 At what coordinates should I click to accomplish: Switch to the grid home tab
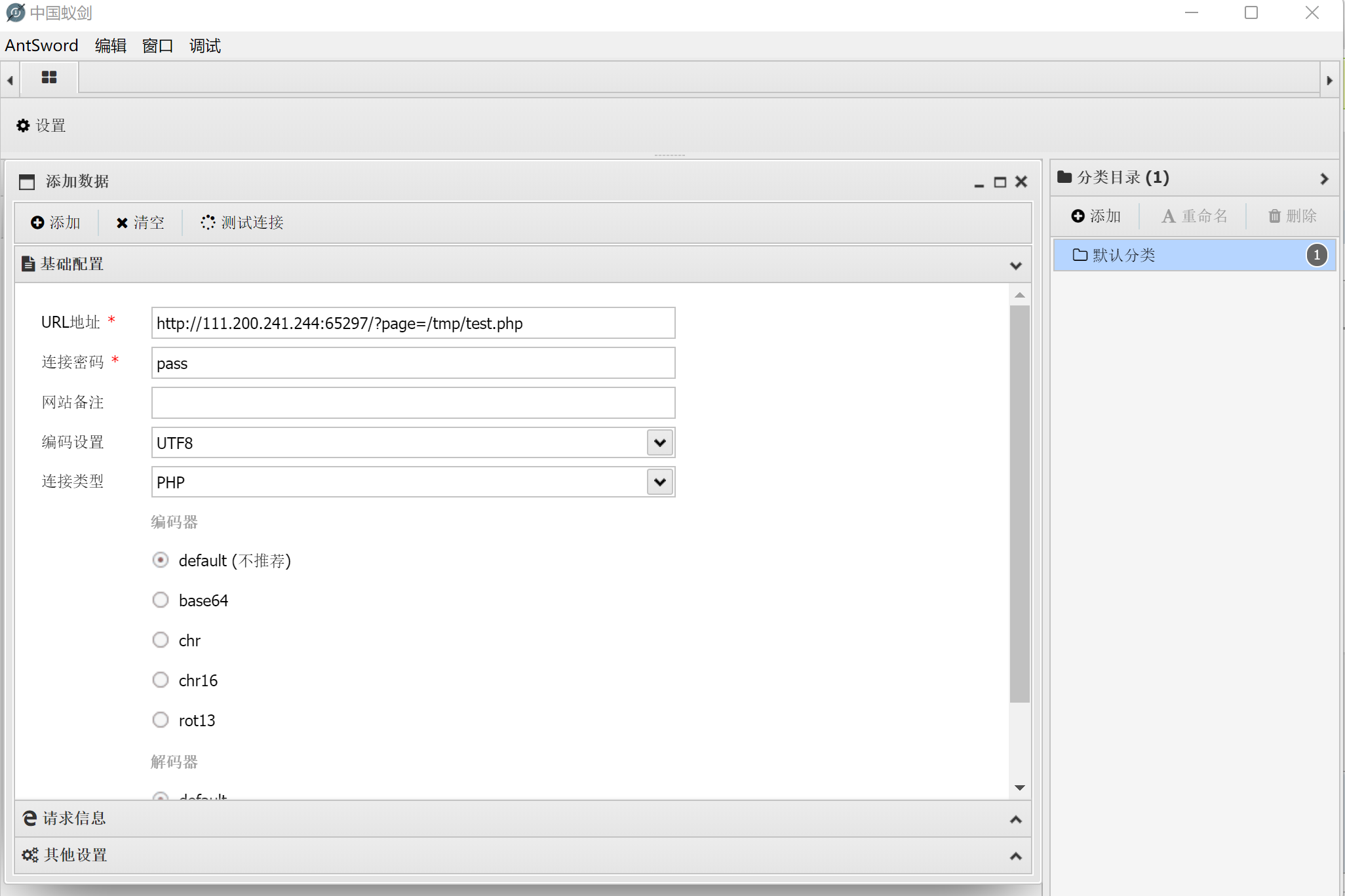tap(49, 78)
